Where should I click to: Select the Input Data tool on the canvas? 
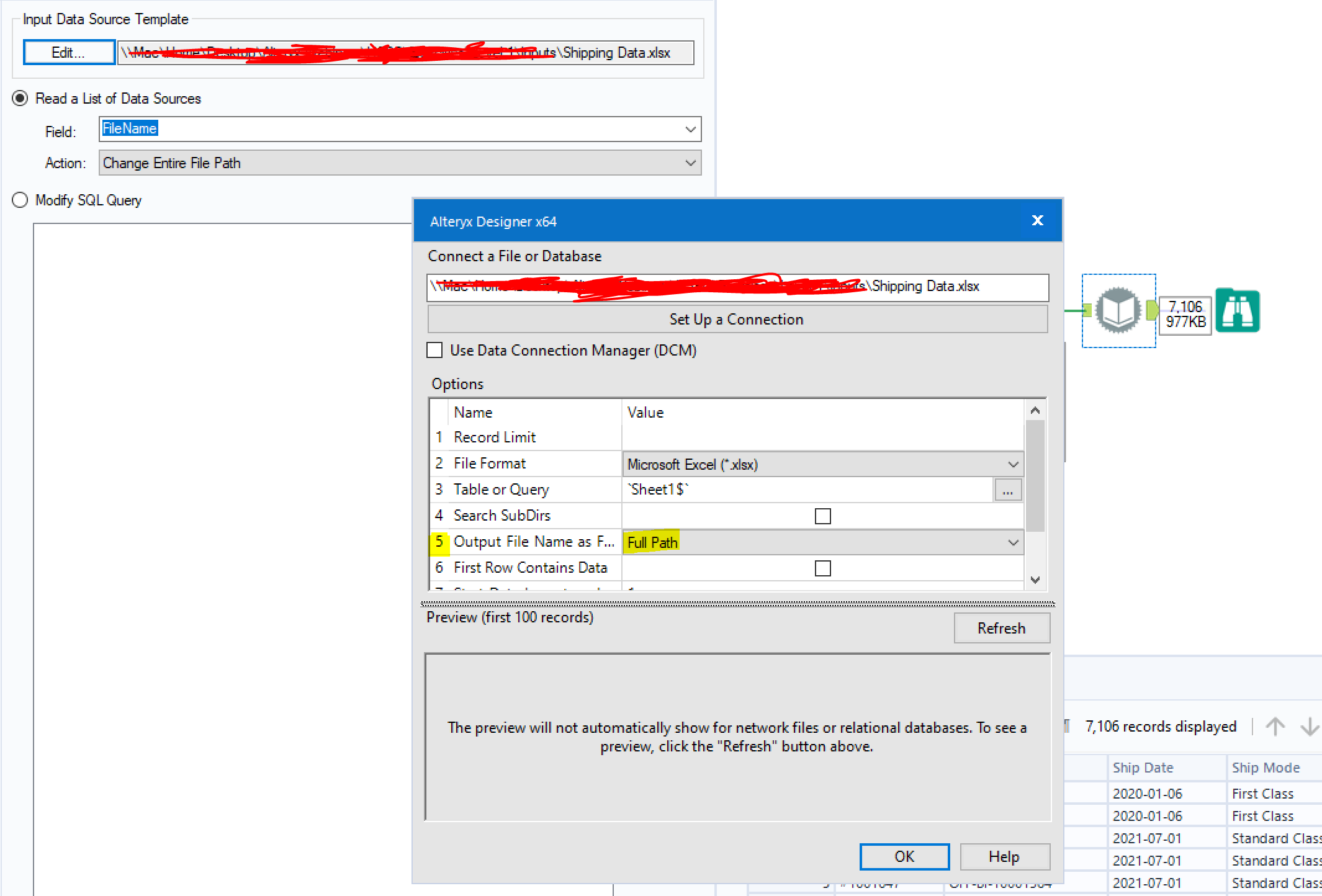1118,311
